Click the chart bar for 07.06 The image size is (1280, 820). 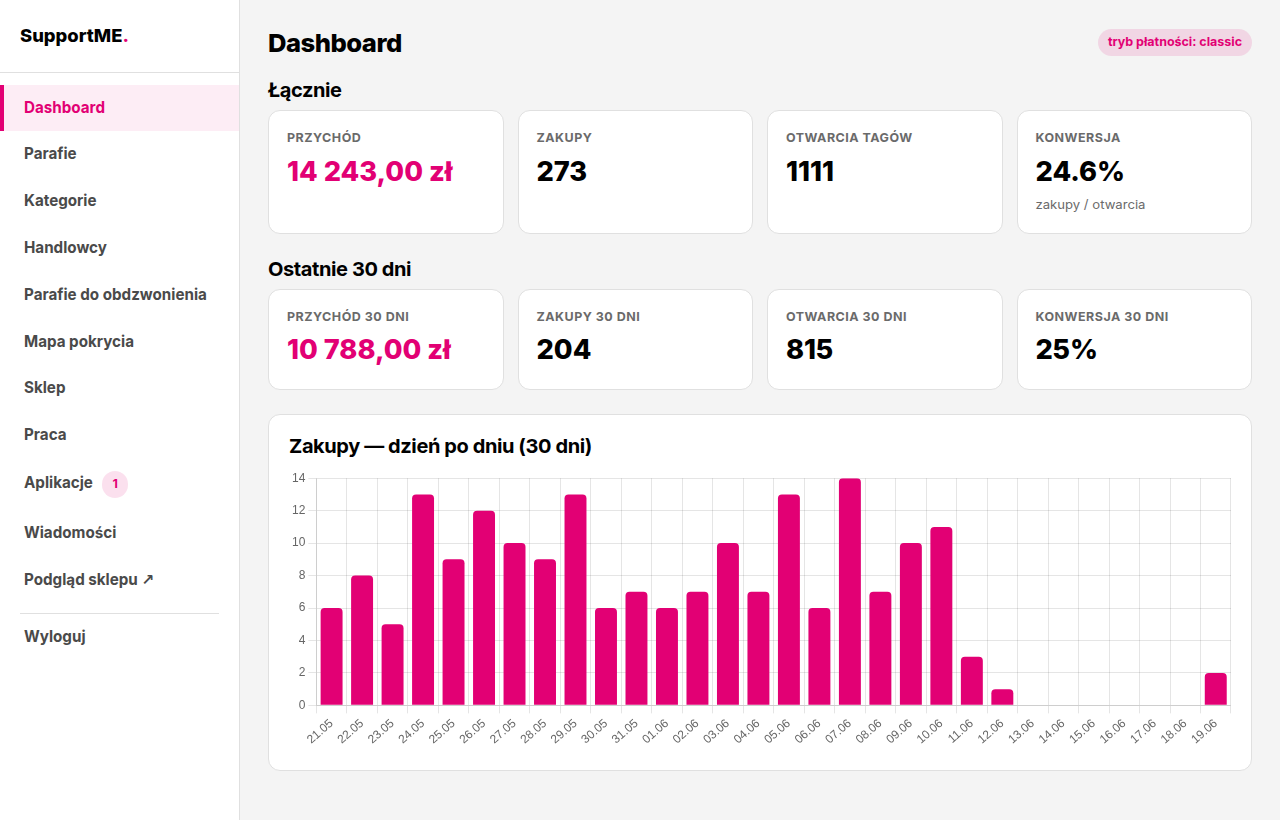point(850,592)
